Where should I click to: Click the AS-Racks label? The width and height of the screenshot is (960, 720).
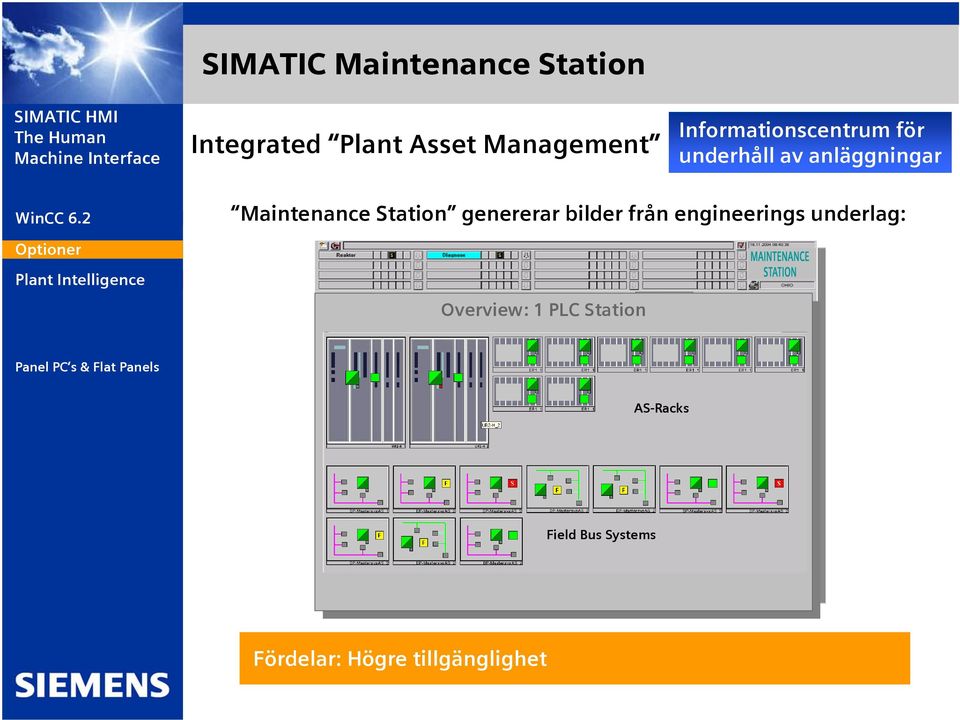click(661, 408)
